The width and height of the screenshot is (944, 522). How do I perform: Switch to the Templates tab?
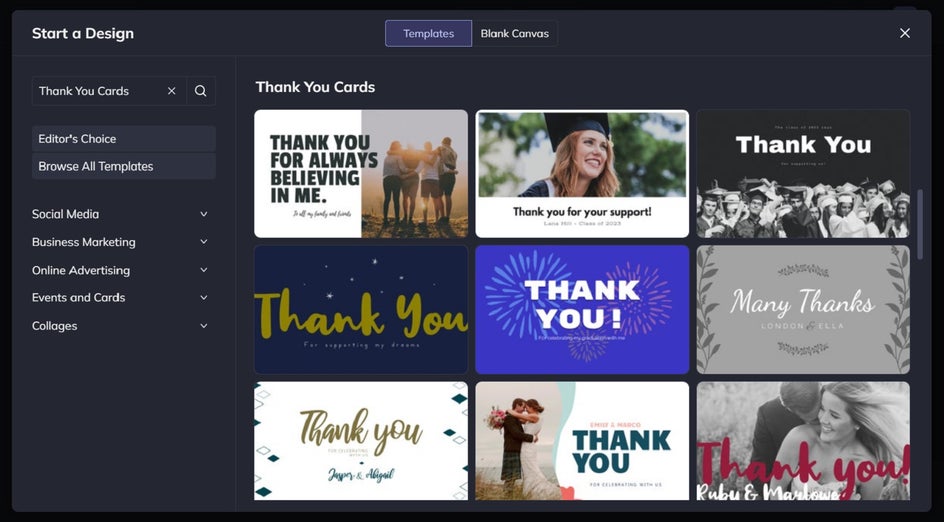click(x=428, y=34)
